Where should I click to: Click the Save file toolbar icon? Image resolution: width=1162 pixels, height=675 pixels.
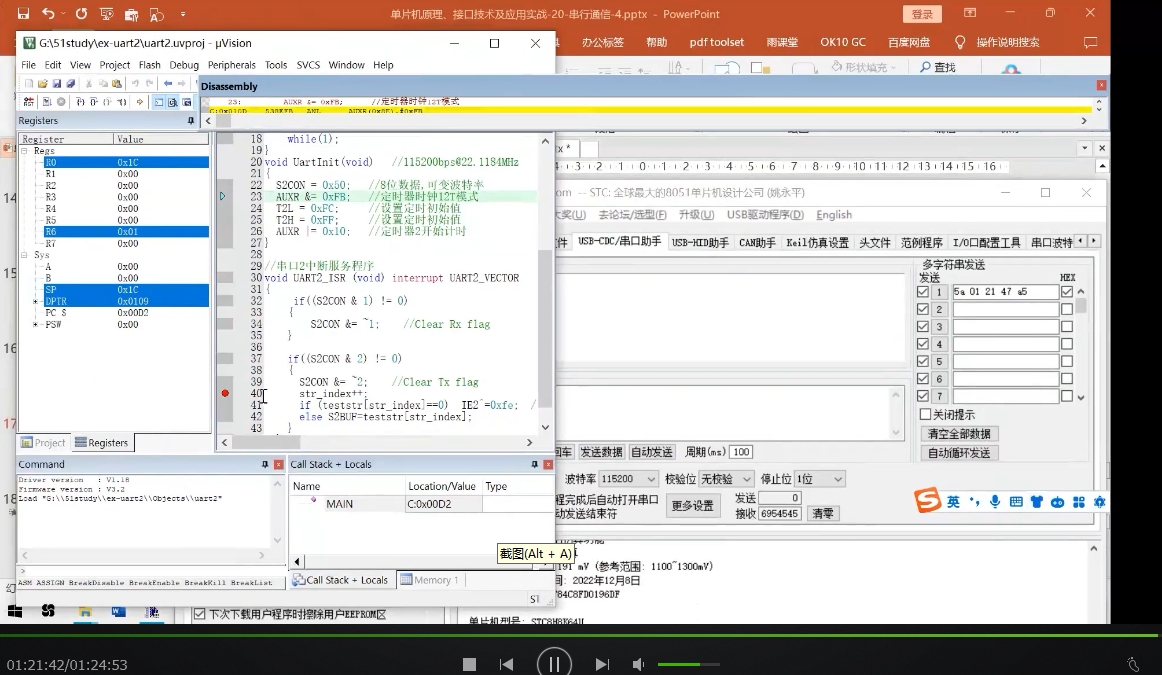pos(56,84)
